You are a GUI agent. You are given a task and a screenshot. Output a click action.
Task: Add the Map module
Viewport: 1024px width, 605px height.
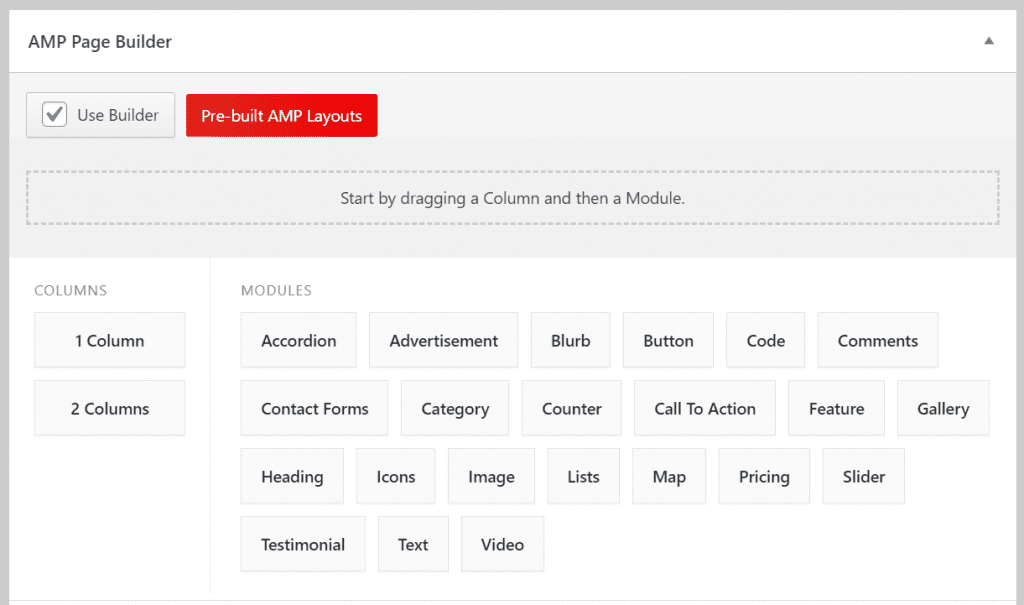[x=669, y=476]
